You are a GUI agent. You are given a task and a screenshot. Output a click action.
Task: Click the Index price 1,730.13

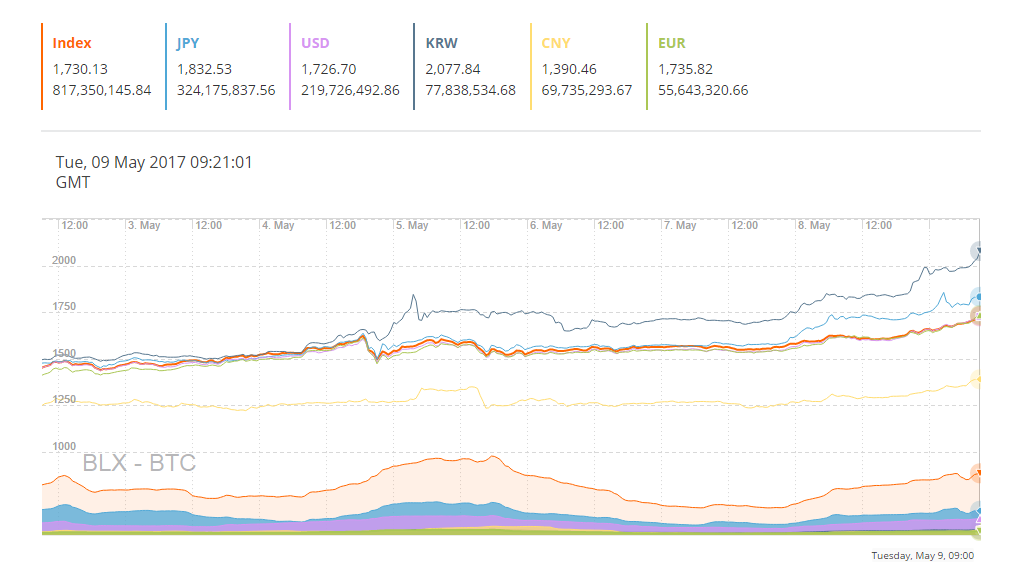[x=80, y=69]
